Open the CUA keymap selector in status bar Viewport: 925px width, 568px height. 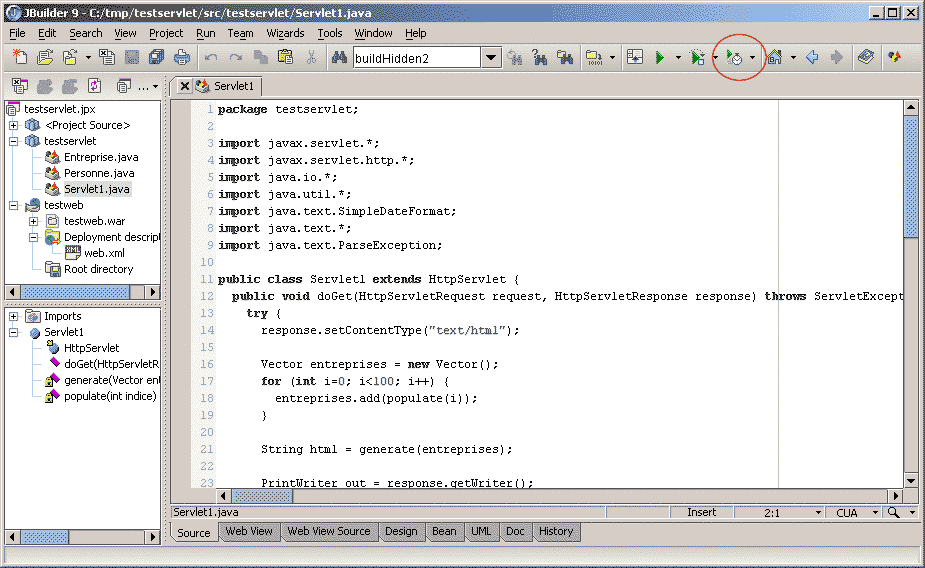[x=854, y=513]
